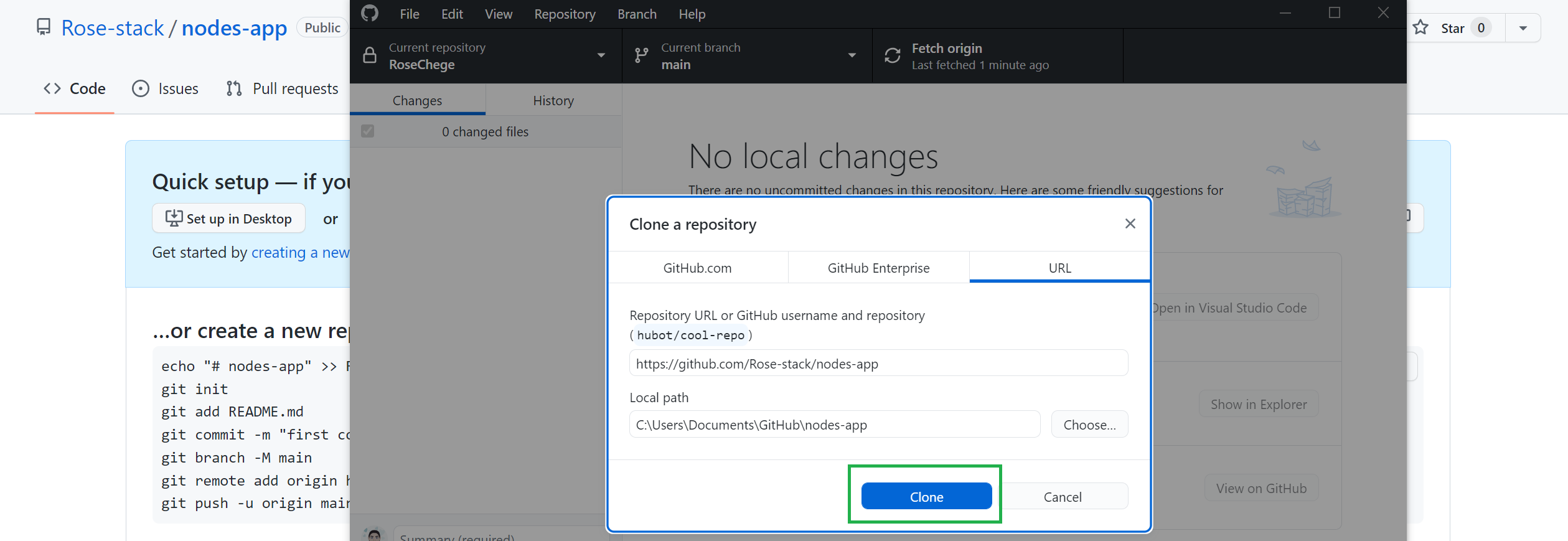Click the Code tab brackets icon
The height and width of the screenshot is (541, 1568).
52,89
